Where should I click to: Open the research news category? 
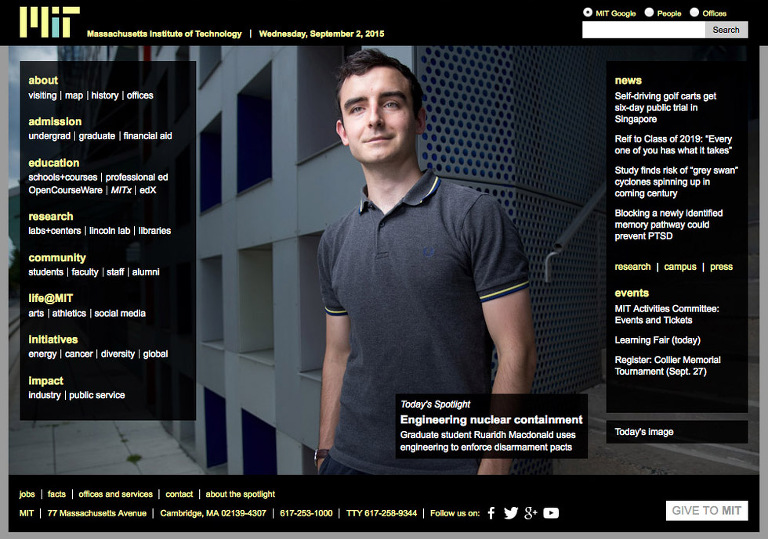pos(633,267)
